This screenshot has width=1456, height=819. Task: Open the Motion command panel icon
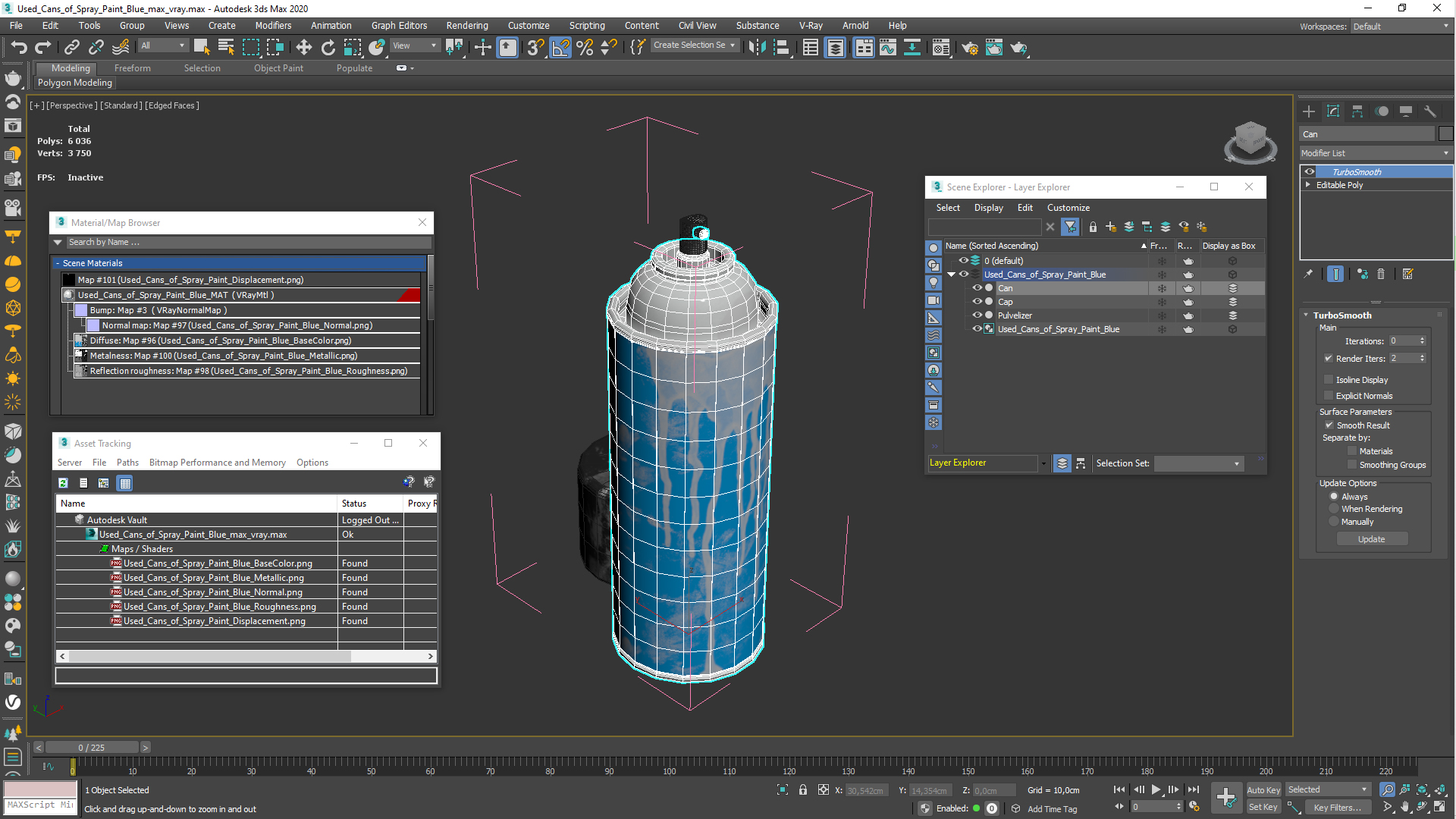pyautogui.click(x=1382, y=111)
